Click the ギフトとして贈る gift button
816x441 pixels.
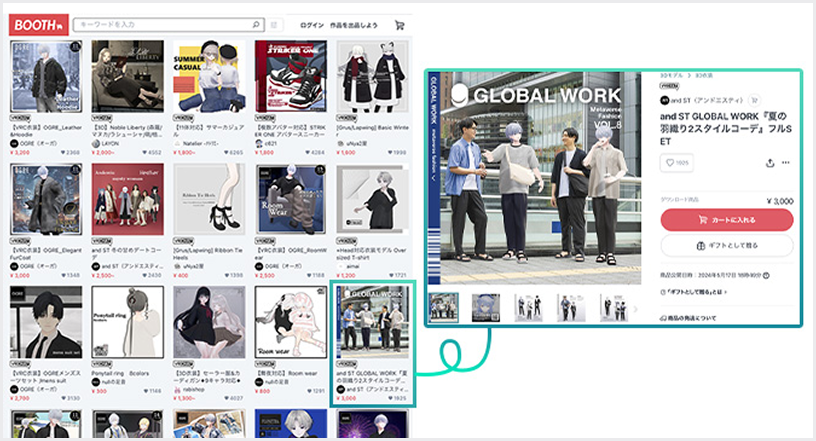coord(727,245)
